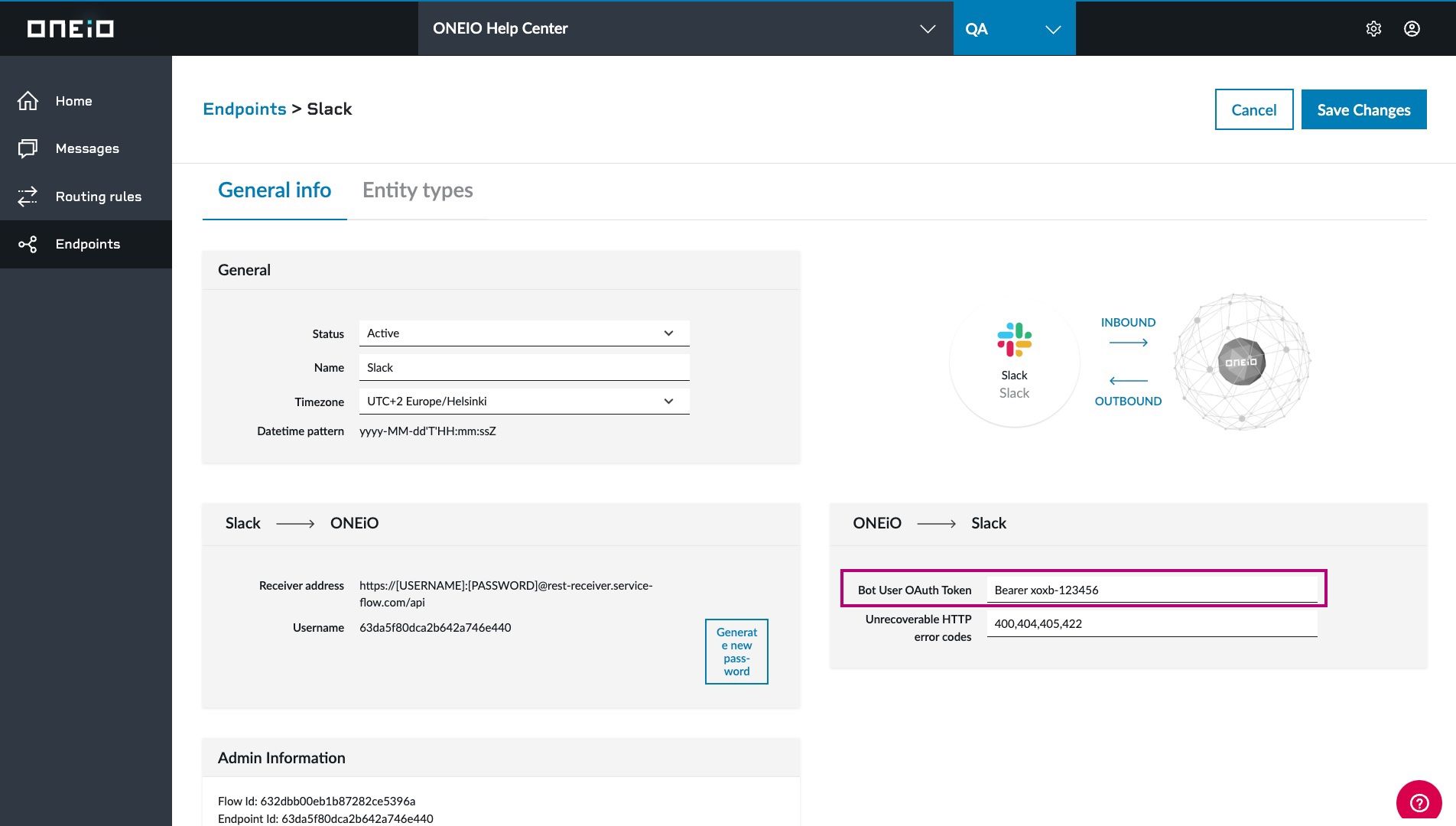Select Endpoints in sidebar
Image resolution: width=1456 pixels, height=826 pixels.
pyautogui.click(x=86, y=244)
